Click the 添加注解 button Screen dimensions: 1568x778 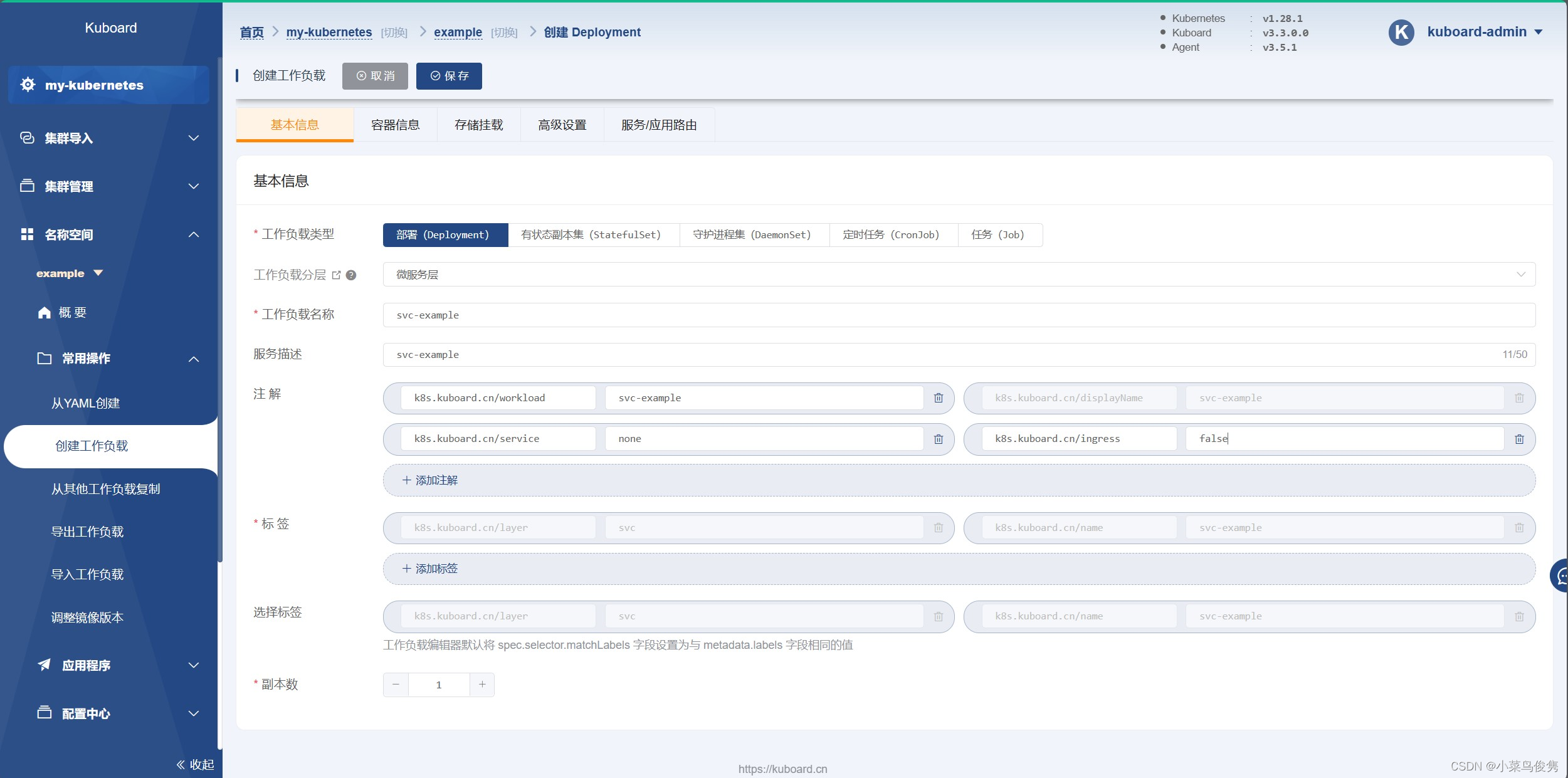click(x=959, y=480)
